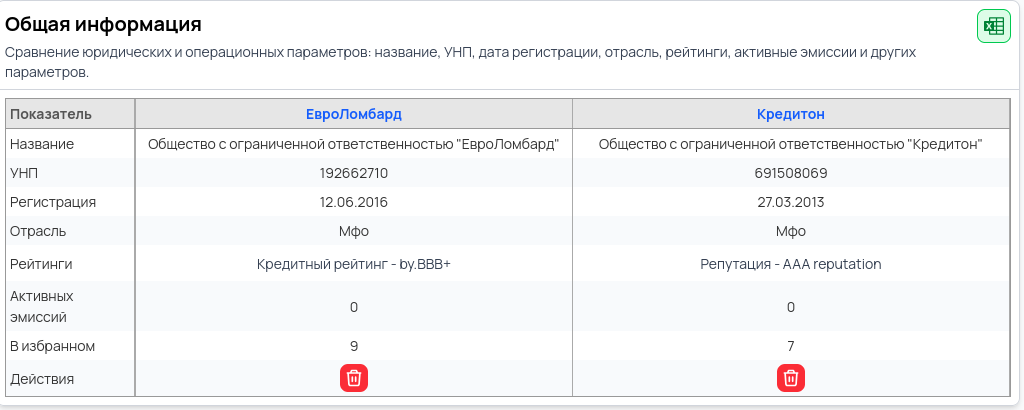Remove Кредитон using its red trash icon
Image resolution: width=1024 pixels, height=410 pixels.
(790, 378)
